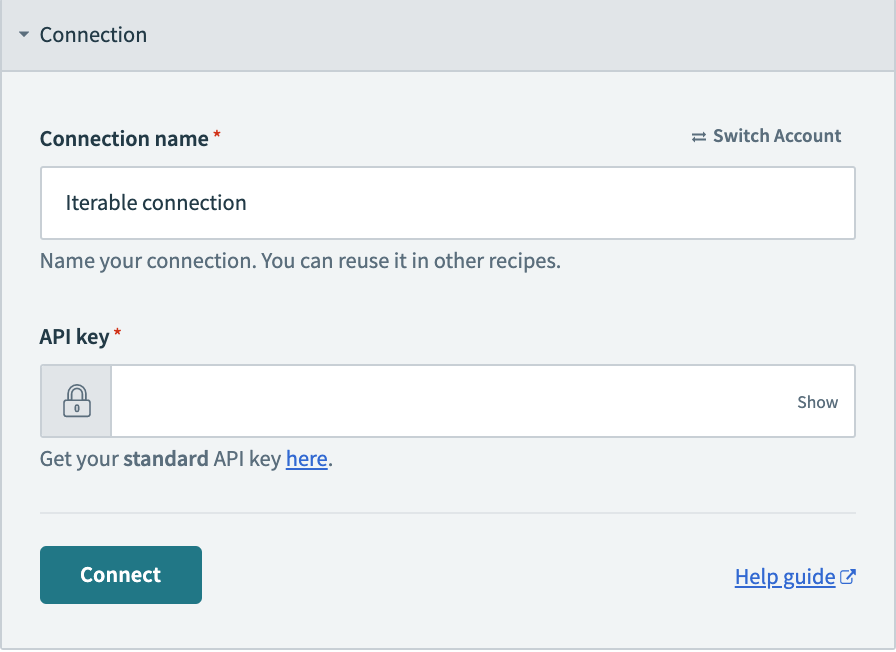Image resolution: width=896 pixels, height=652 pixels.
Task: Open the Help guide link
Action: tap(784, 576)
